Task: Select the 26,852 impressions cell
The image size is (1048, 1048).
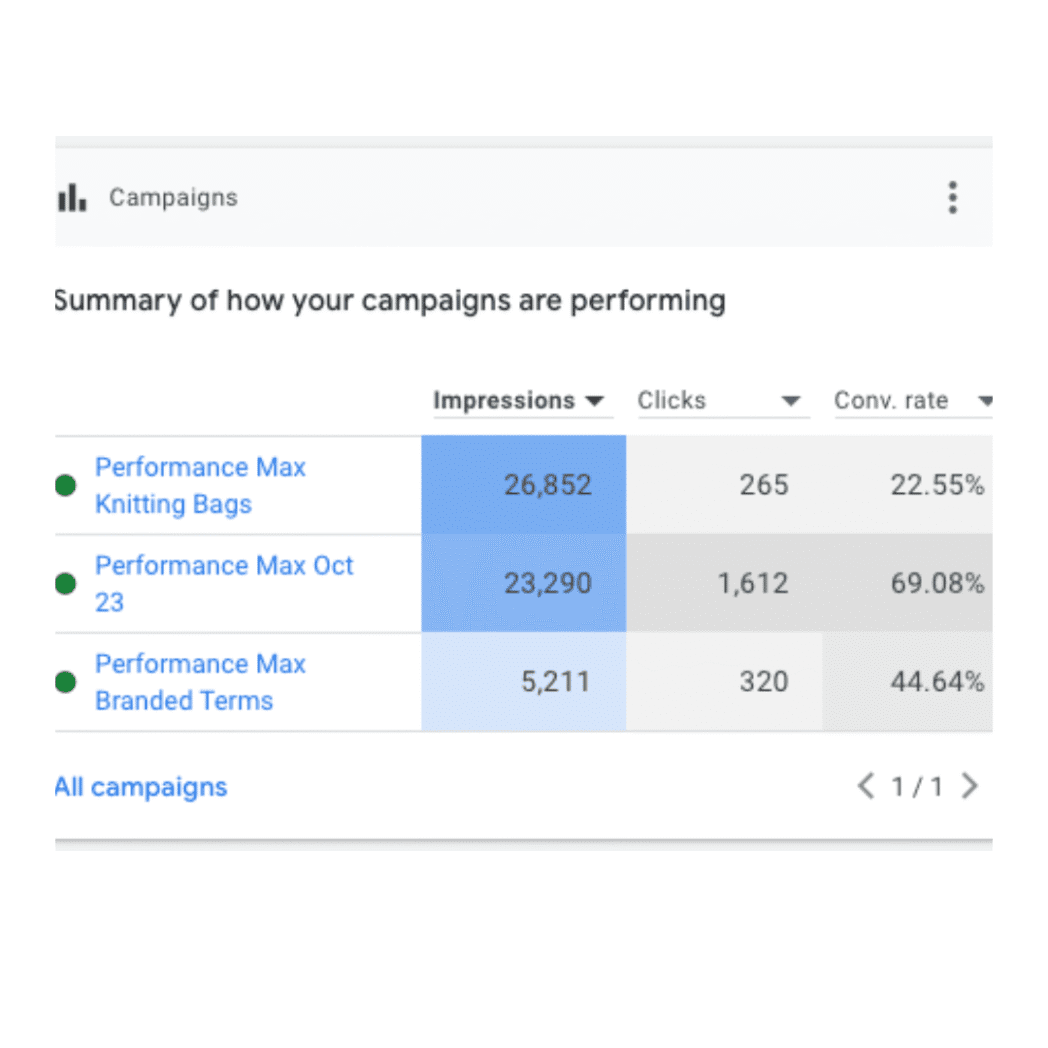Action: tap(547, 485)
